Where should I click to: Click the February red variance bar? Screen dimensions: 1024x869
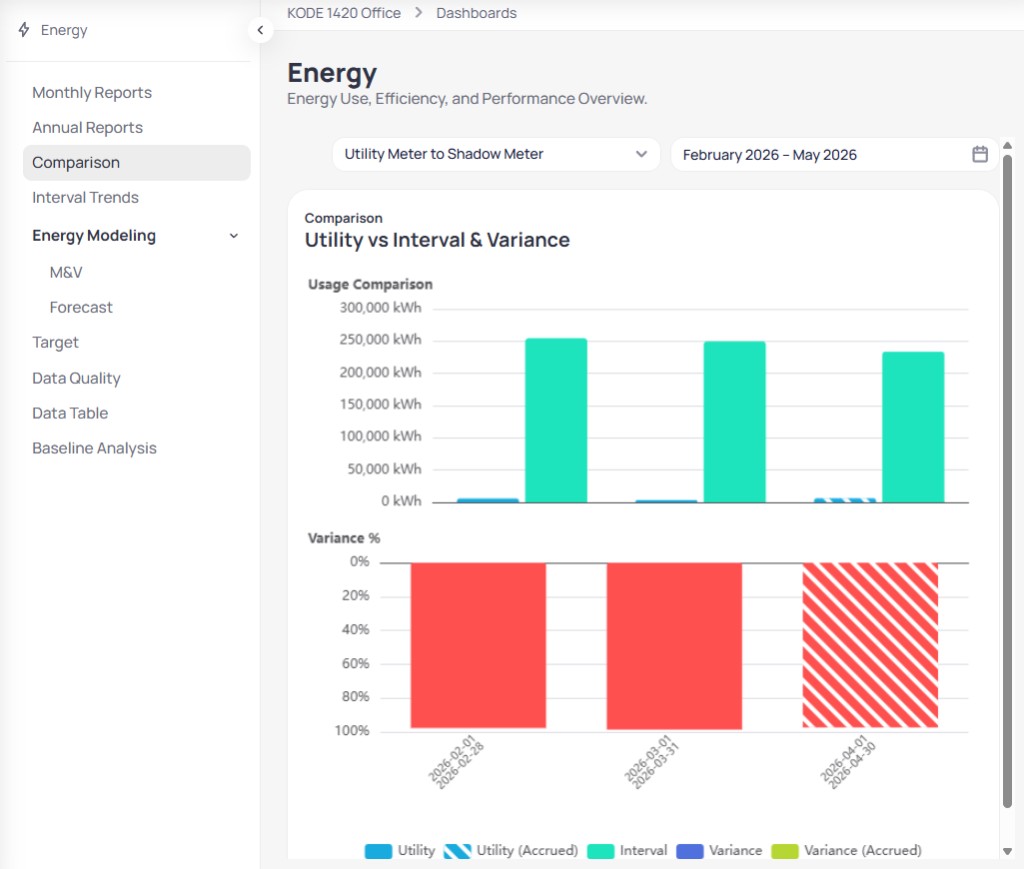[x=478, y=645]
